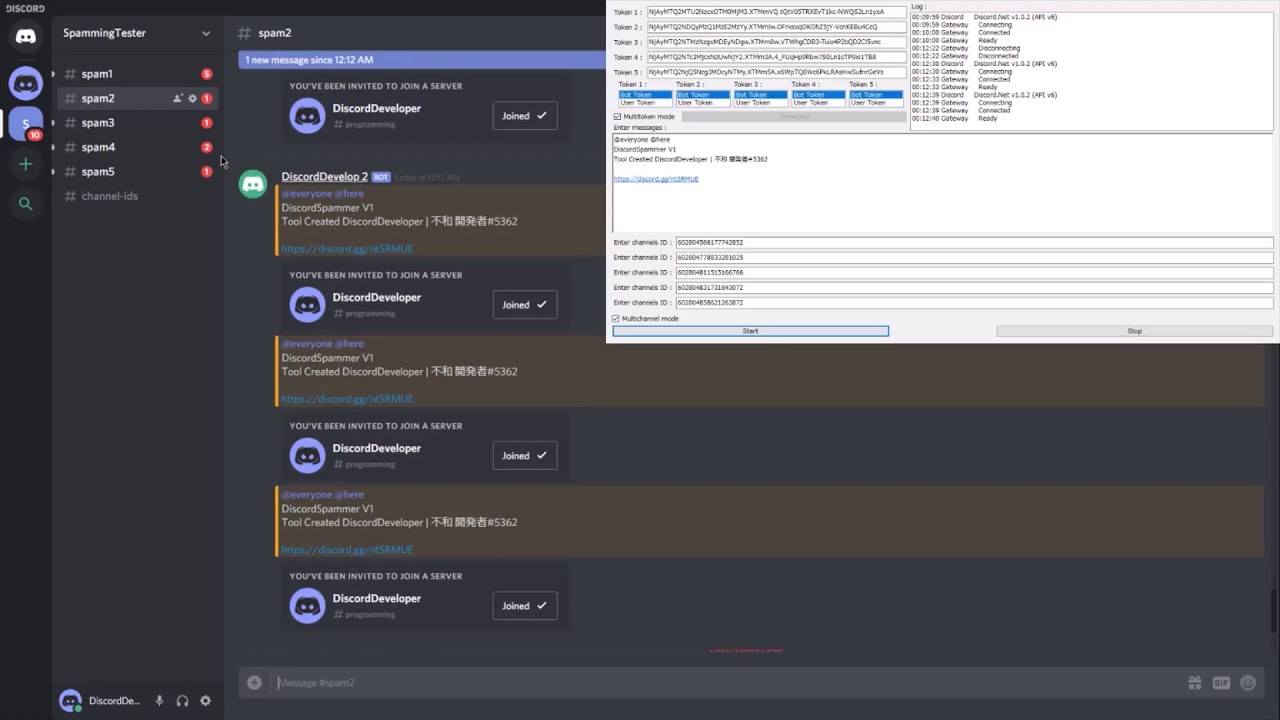Mute microphone in user panel
The height and width of the screenshot is (720, 1280).
coord(159,701)
